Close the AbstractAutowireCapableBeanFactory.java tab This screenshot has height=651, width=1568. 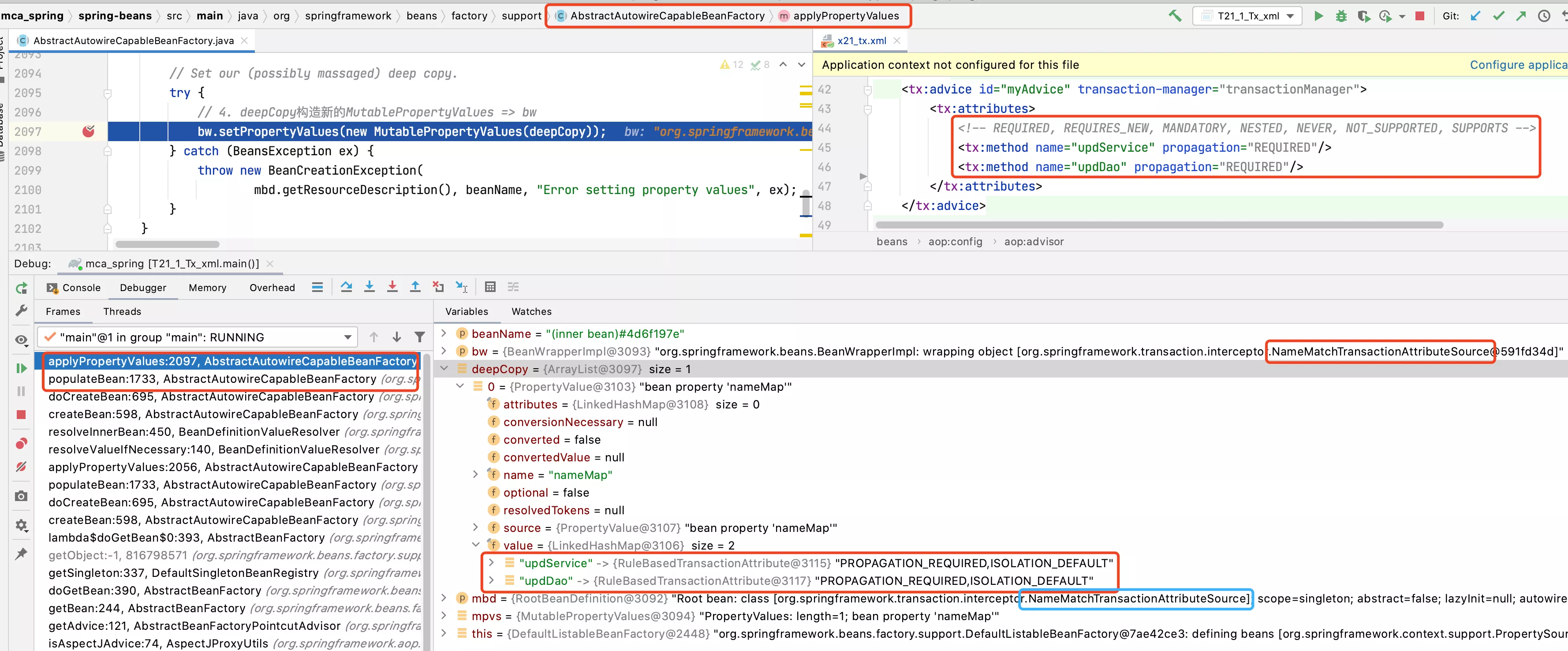pyautogui.click(x=244, y=41)
